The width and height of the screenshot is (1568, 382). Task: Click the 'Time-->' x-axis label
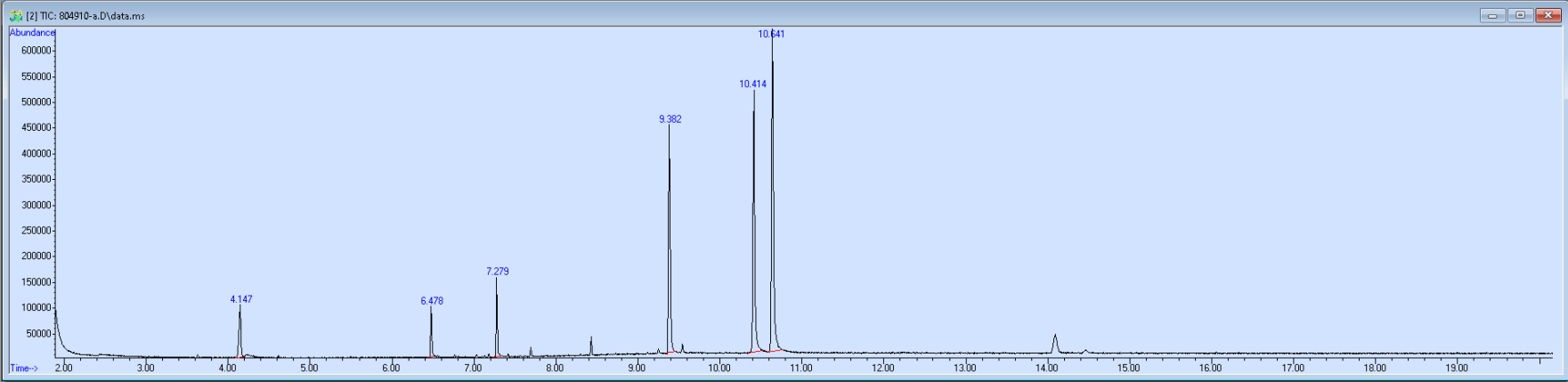point(24,368)
